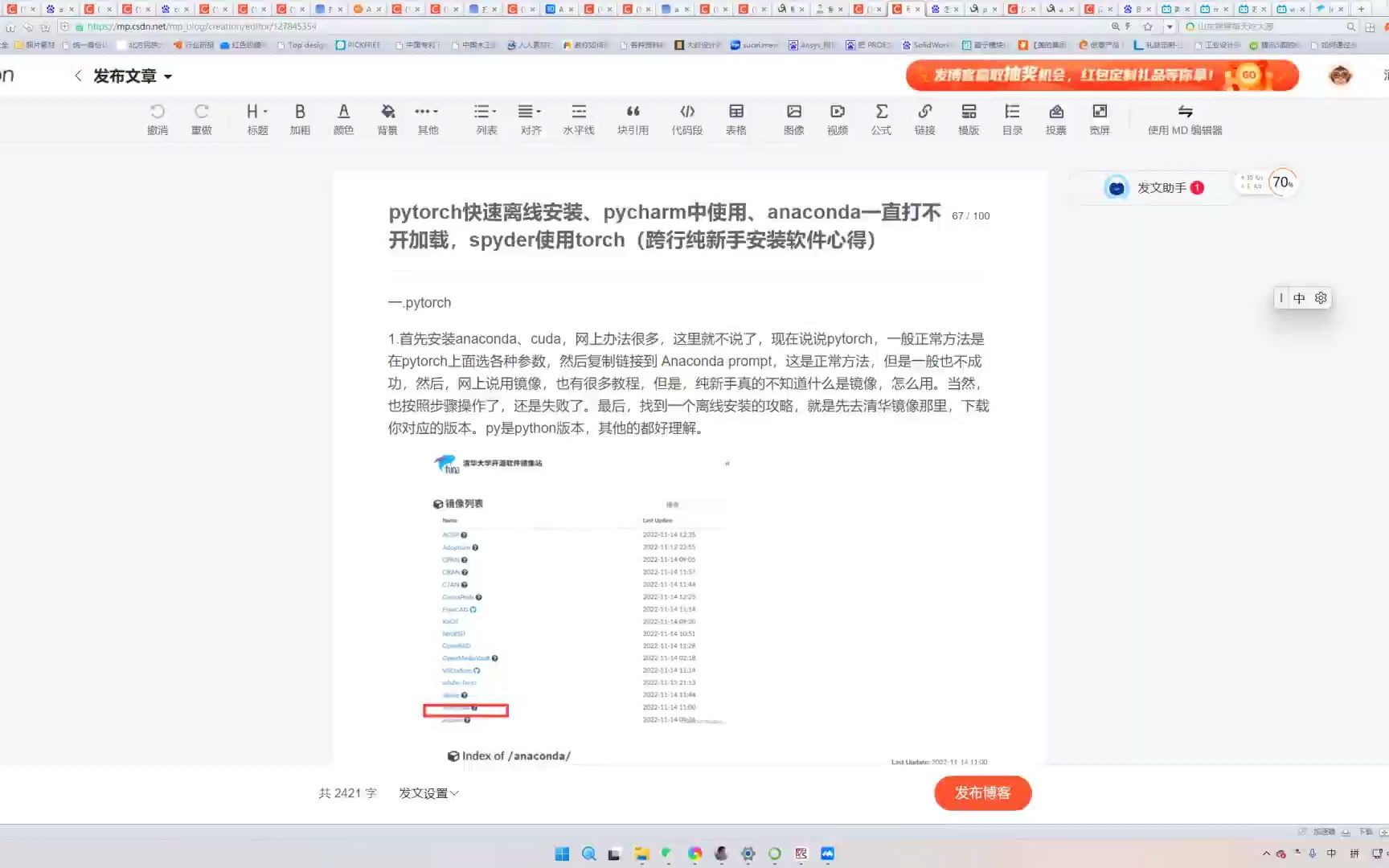Open the Windows Start menu
The image size is (1389, 868).
click(562, 854)
